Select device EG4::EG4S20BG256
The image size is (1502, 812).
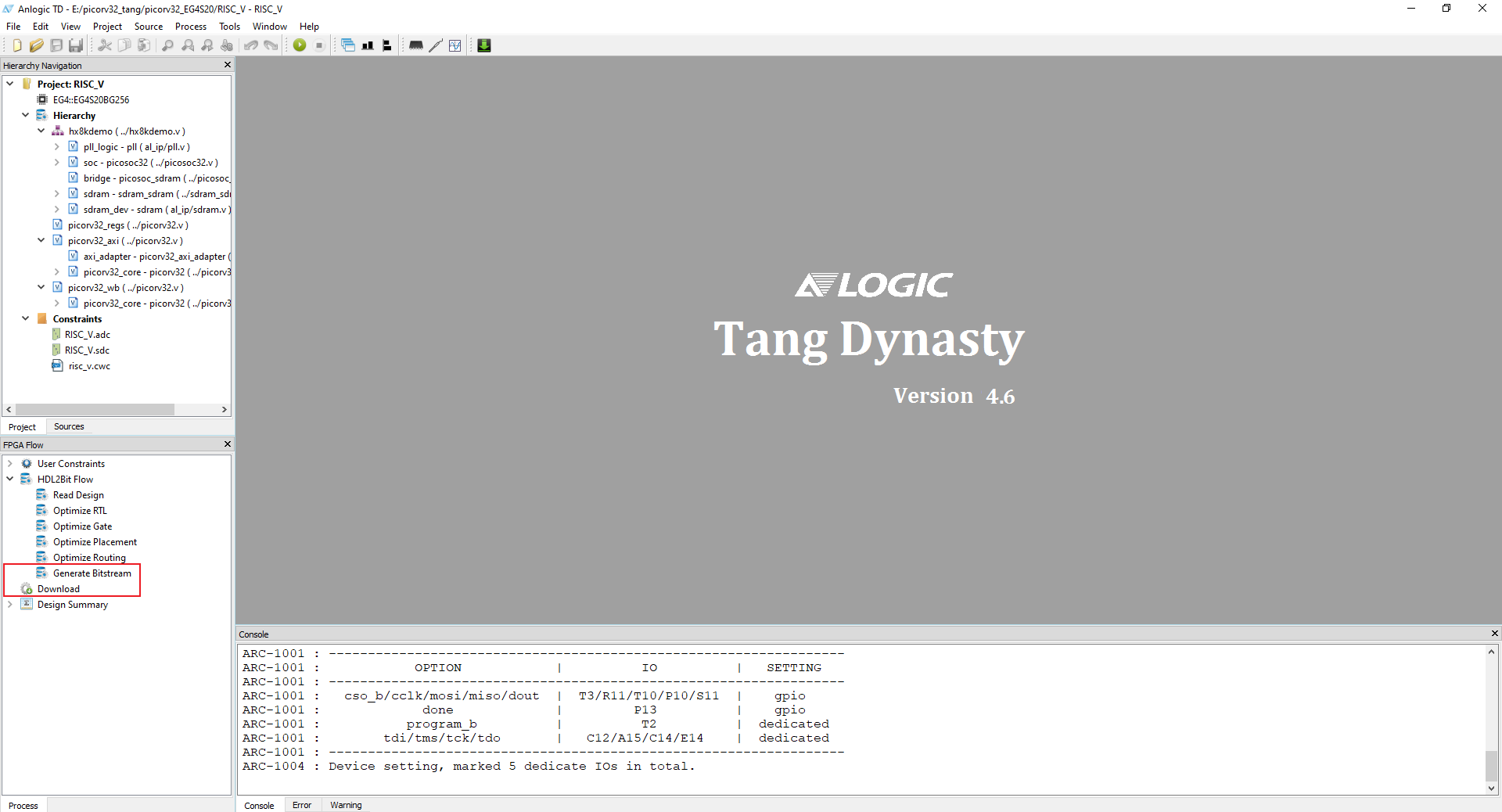(x=91, y=100)
